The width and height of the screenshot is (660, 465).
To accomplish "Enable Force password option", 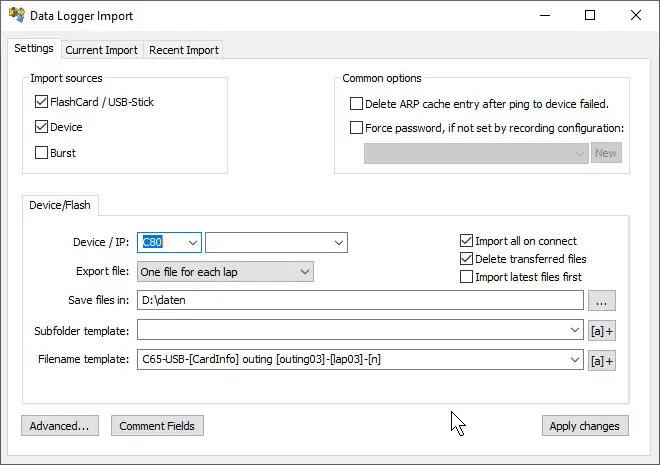I will click(x=357, y=128).
